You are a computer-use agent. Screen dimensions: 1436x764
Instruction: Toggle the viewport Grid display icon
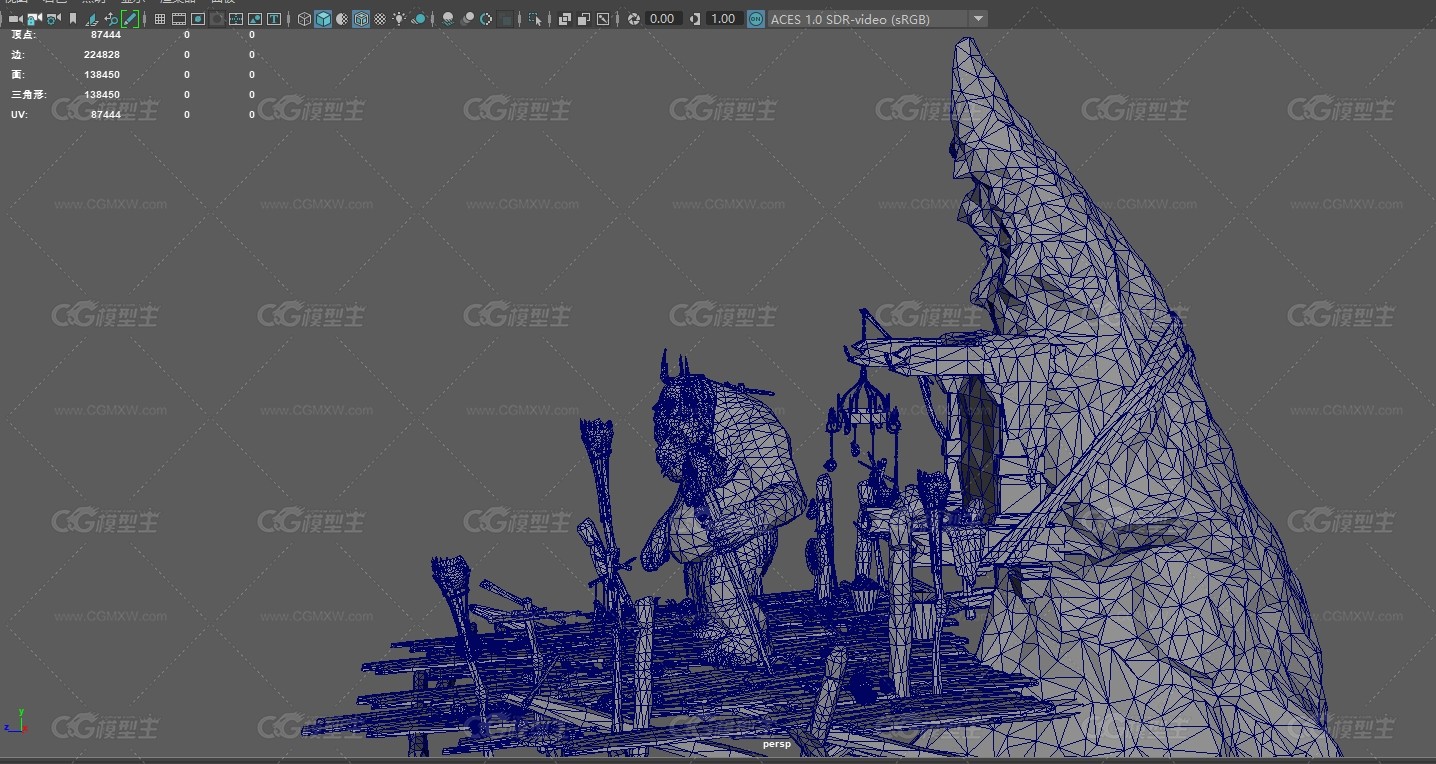click(x=159, y=19)
